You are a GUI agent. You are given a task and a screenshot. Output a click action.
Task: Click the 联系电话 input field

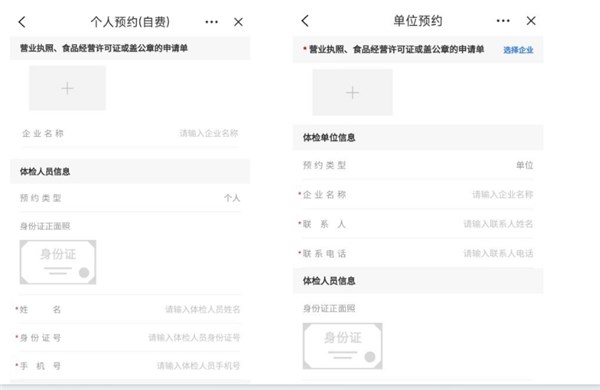tap(418, 253)
